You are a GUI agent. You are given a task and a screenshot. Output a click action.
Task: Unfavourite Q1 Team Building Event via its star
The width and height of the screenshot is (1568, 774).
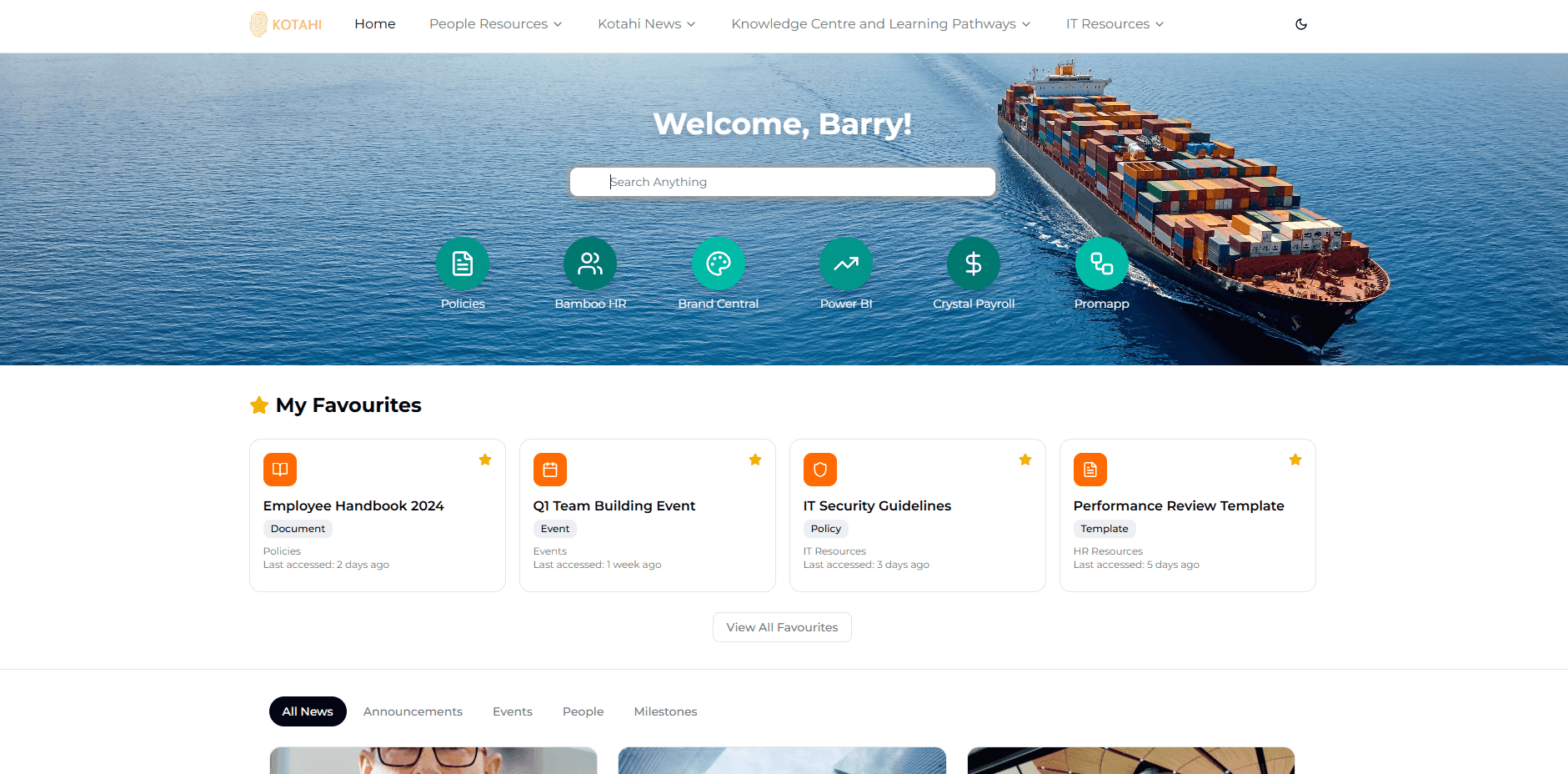click(x=755, y=460)
